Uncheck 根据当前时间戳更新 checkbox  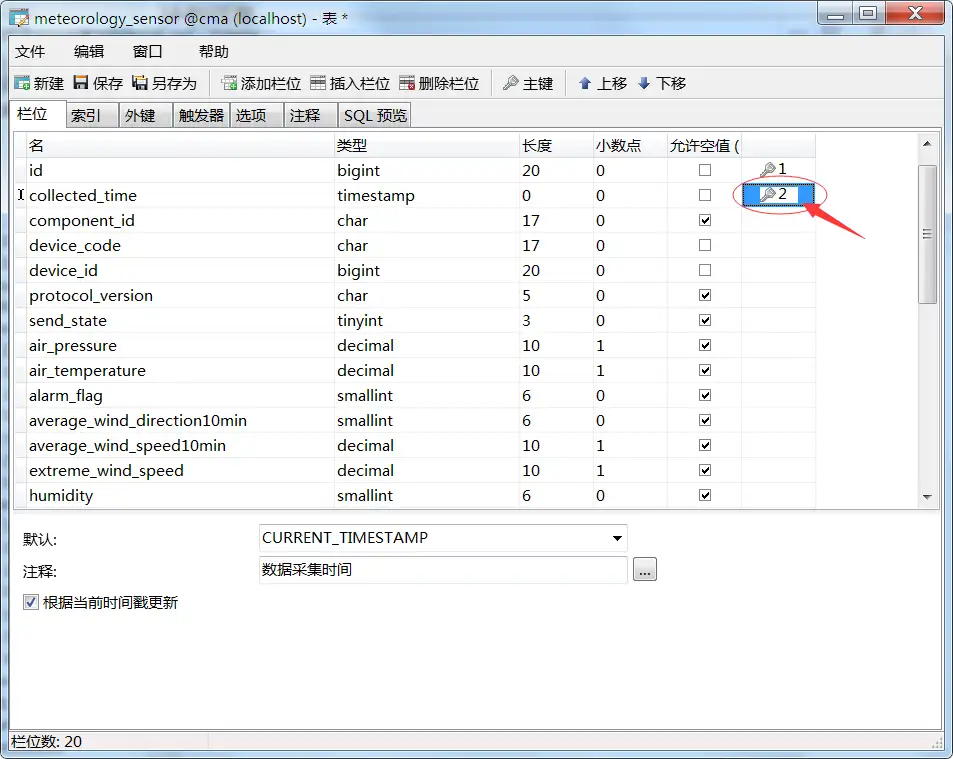tap(31, 603)
